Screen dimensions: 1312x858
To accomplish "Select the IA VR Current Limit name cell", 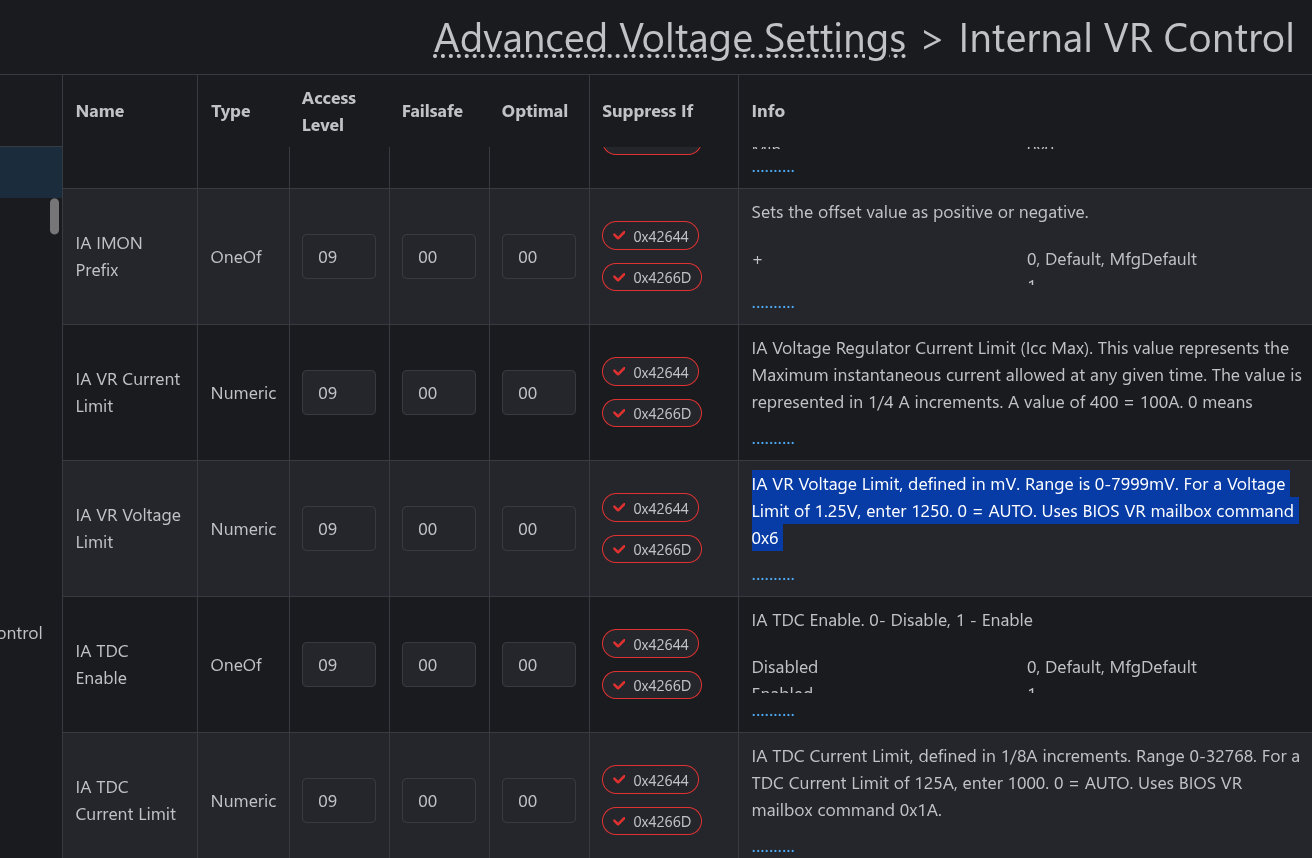I will tap(128, 392).
